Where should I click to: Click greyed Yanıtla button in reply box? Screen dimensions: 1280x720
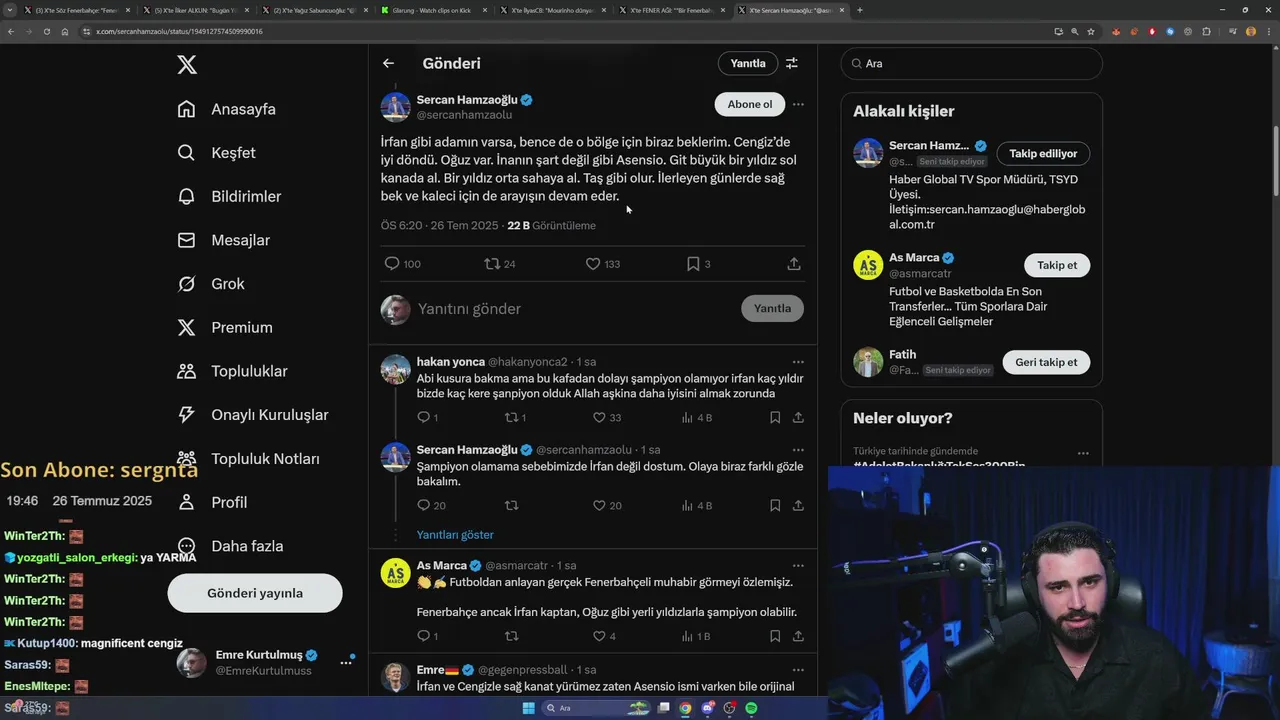point(772,308)
